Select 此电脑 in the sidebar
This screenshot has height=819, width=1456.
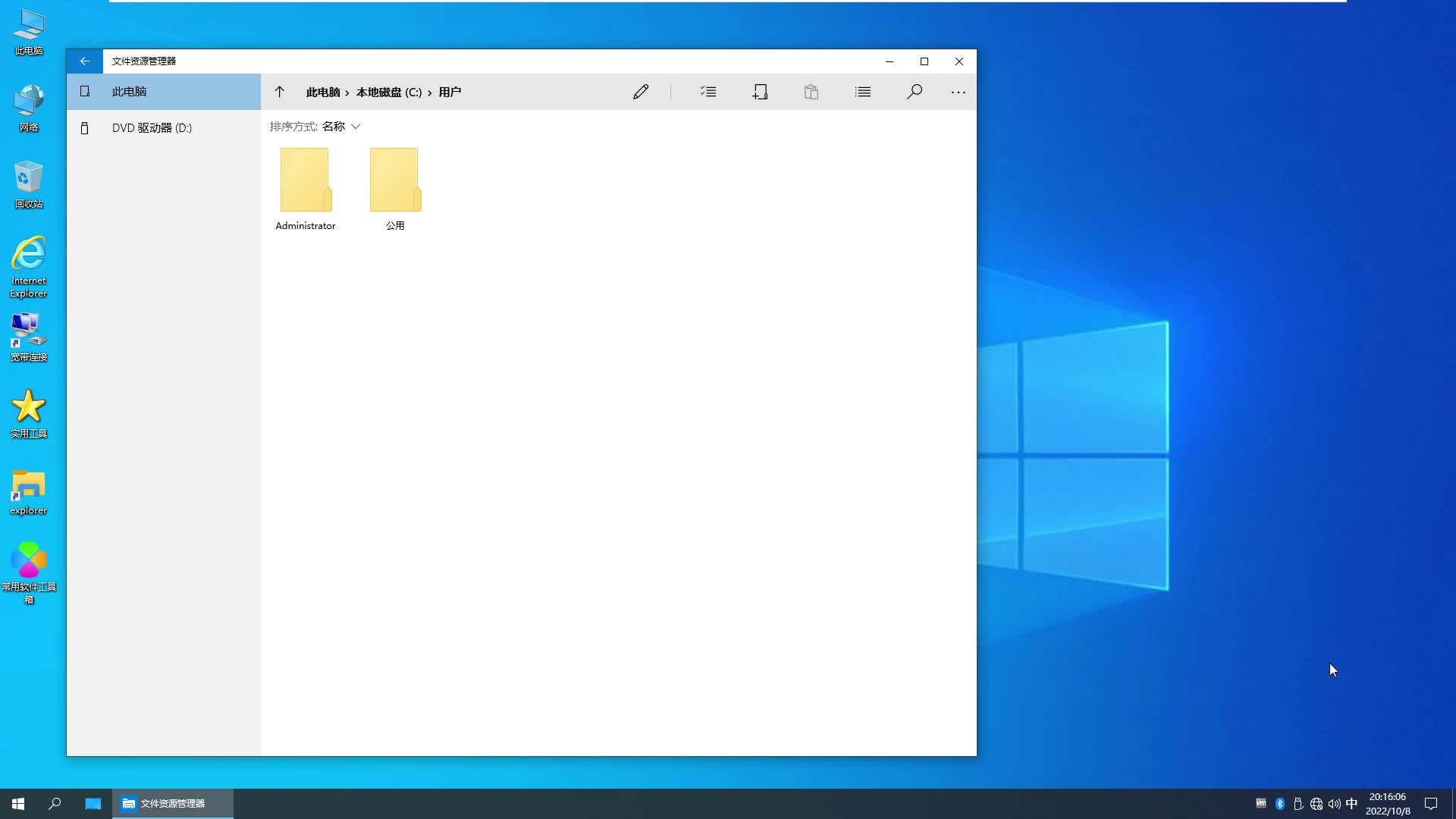[130, 91]
